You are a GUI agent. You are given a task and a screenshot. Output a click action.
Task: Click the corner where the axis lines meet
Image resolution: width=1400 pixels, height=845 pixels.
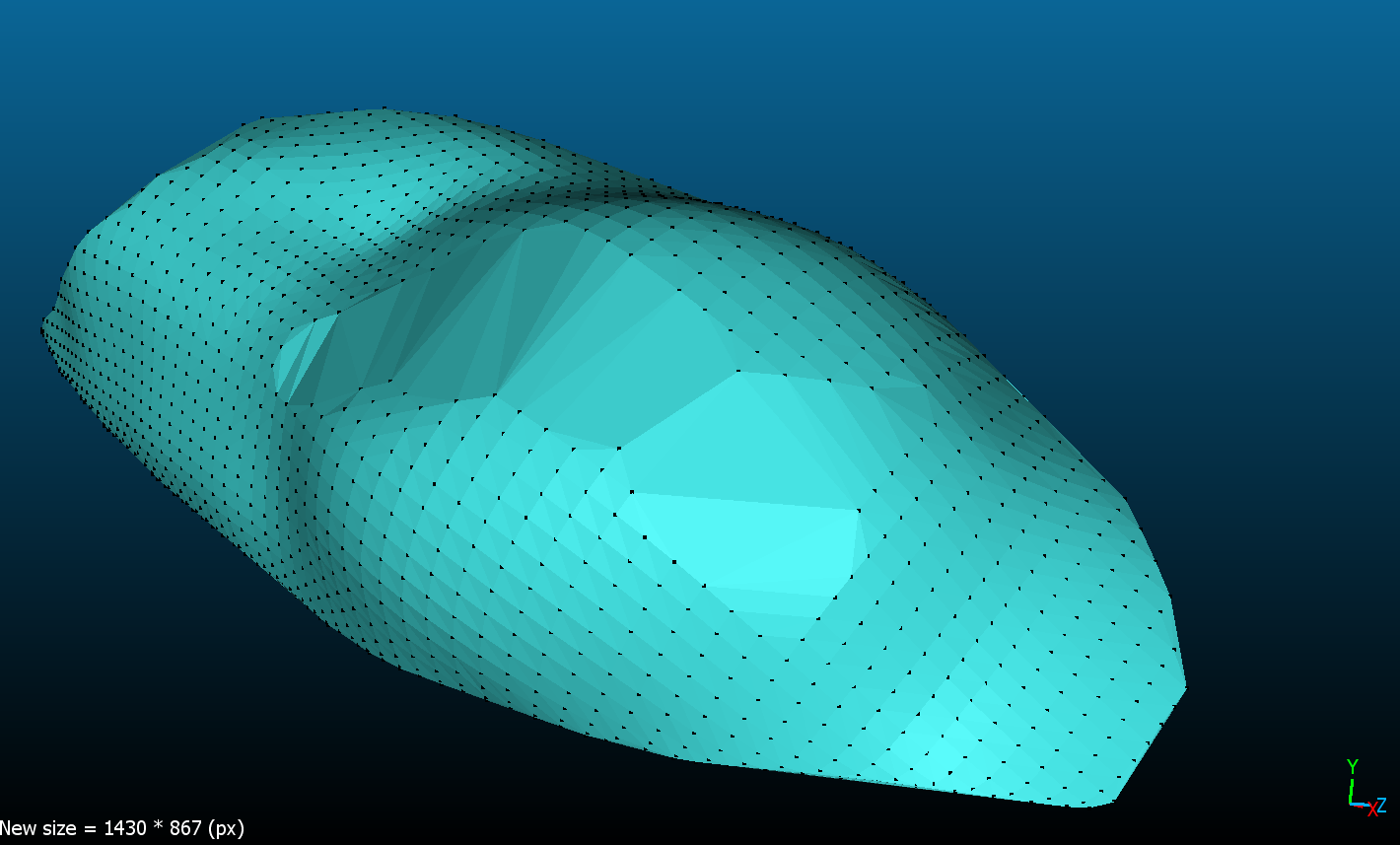[1351, 804]
